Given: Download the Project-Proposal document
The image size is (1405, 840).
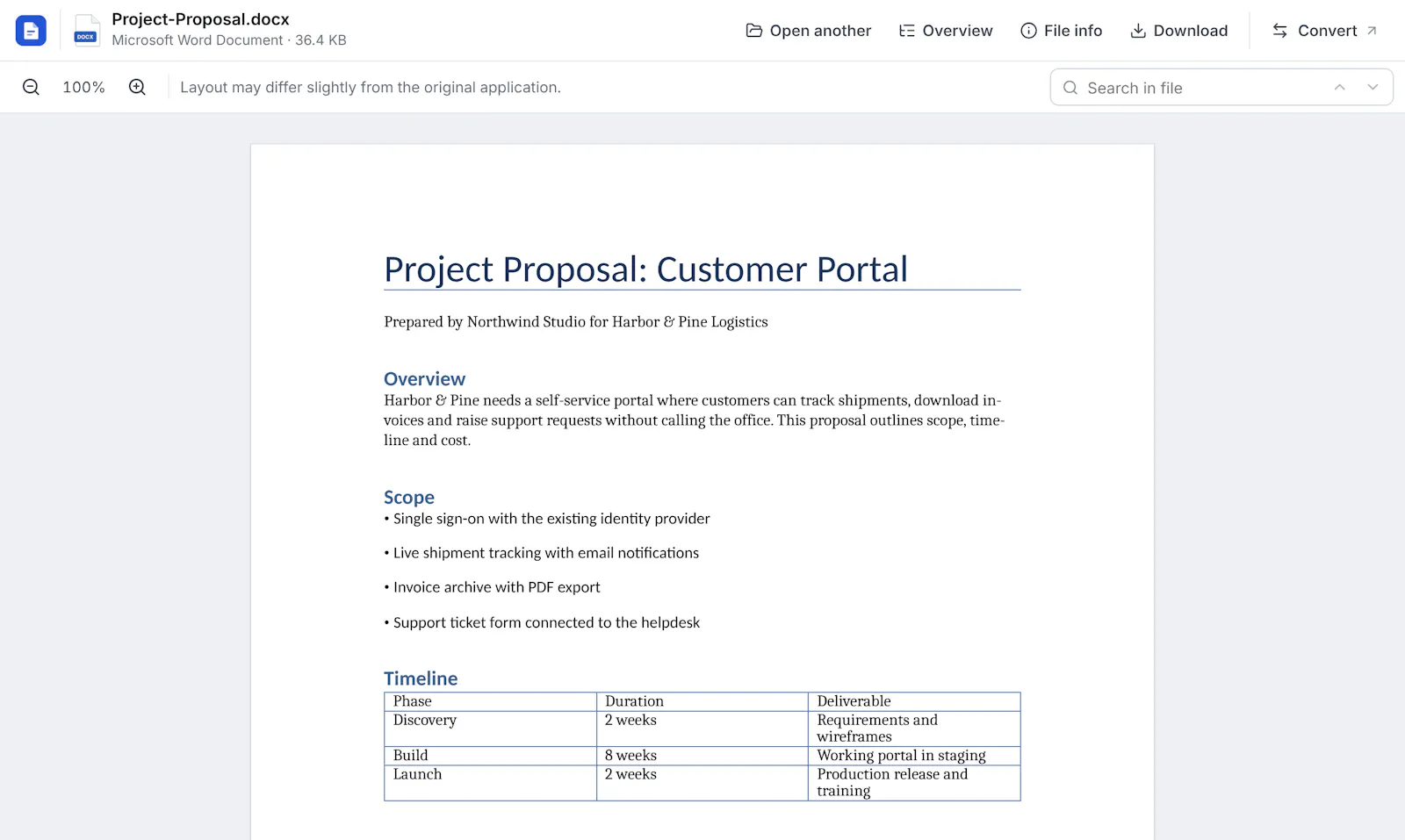Looking at the screenshot, I should (1178, 31).
